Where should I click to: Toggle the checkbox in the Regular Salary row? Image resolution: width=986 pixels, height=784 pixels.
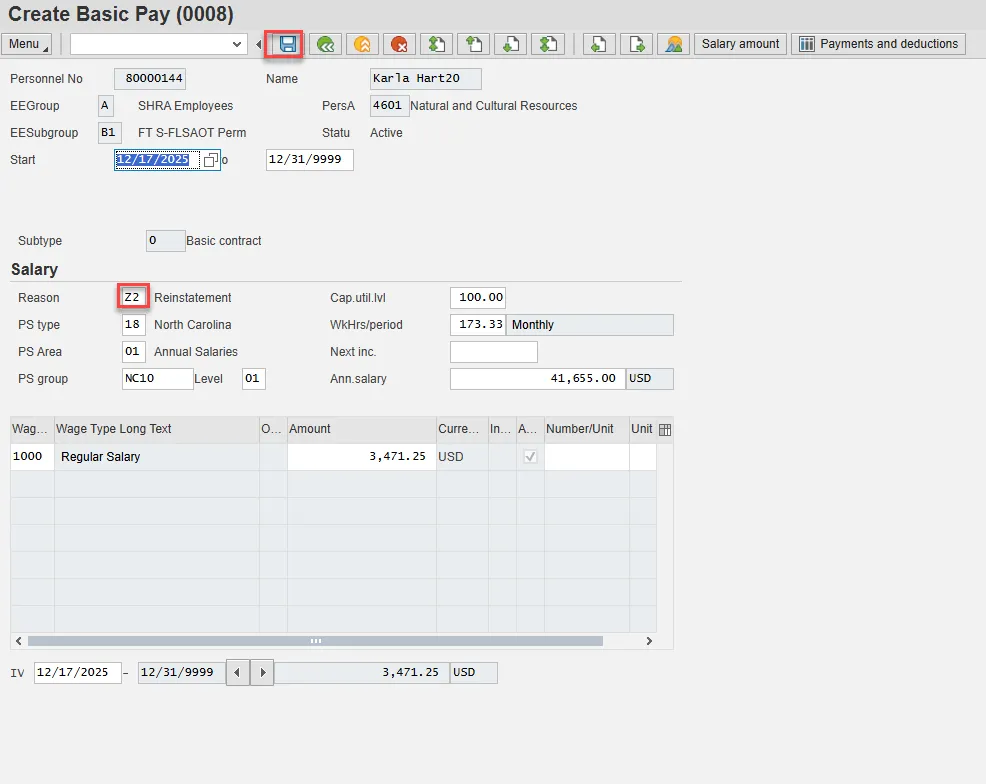point(530,457)
